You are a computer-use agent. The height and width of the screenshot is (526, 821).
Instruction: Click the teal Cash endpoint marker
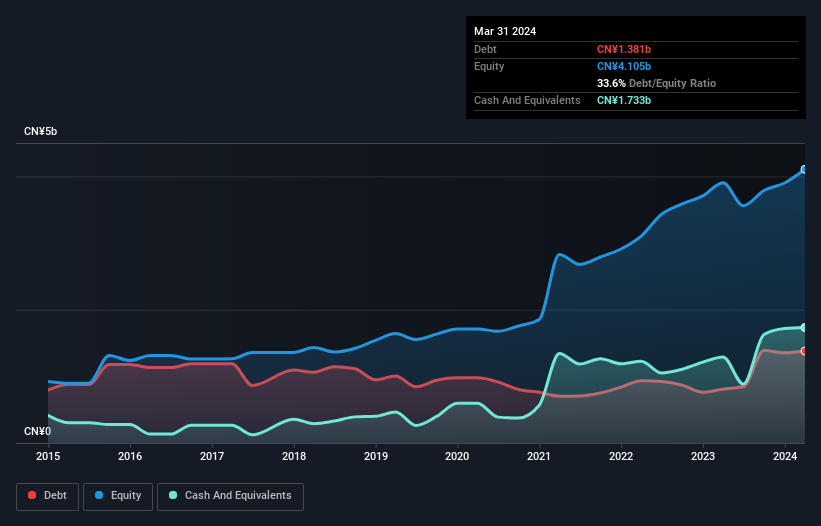[x=804, y=328]
